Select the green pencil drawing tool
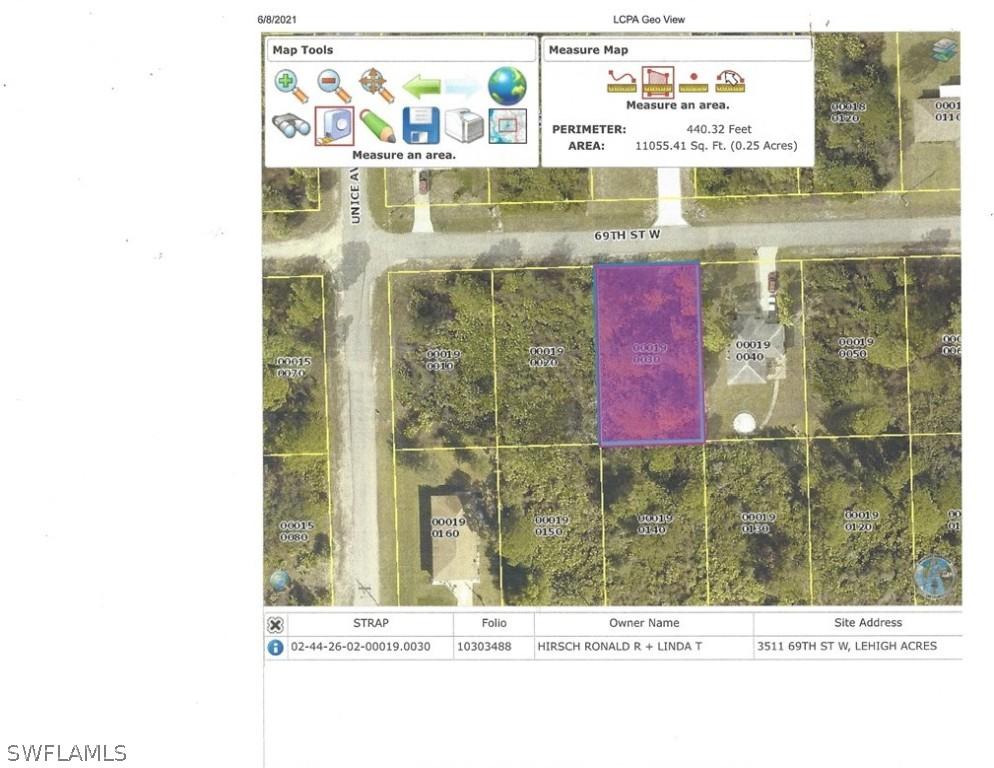This screenshot has height=768, width=994. (x=378, y=125)
